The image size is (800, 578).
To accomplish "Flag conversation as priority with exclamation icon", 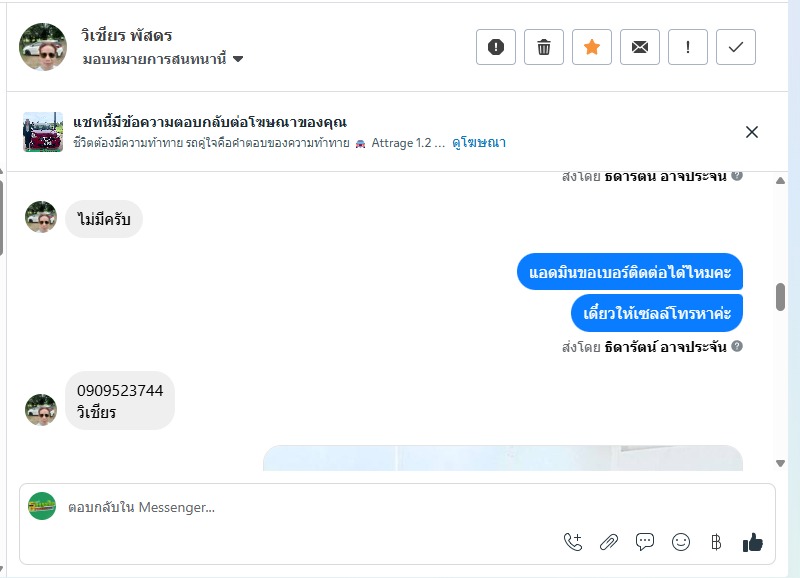I will point(687,47).
